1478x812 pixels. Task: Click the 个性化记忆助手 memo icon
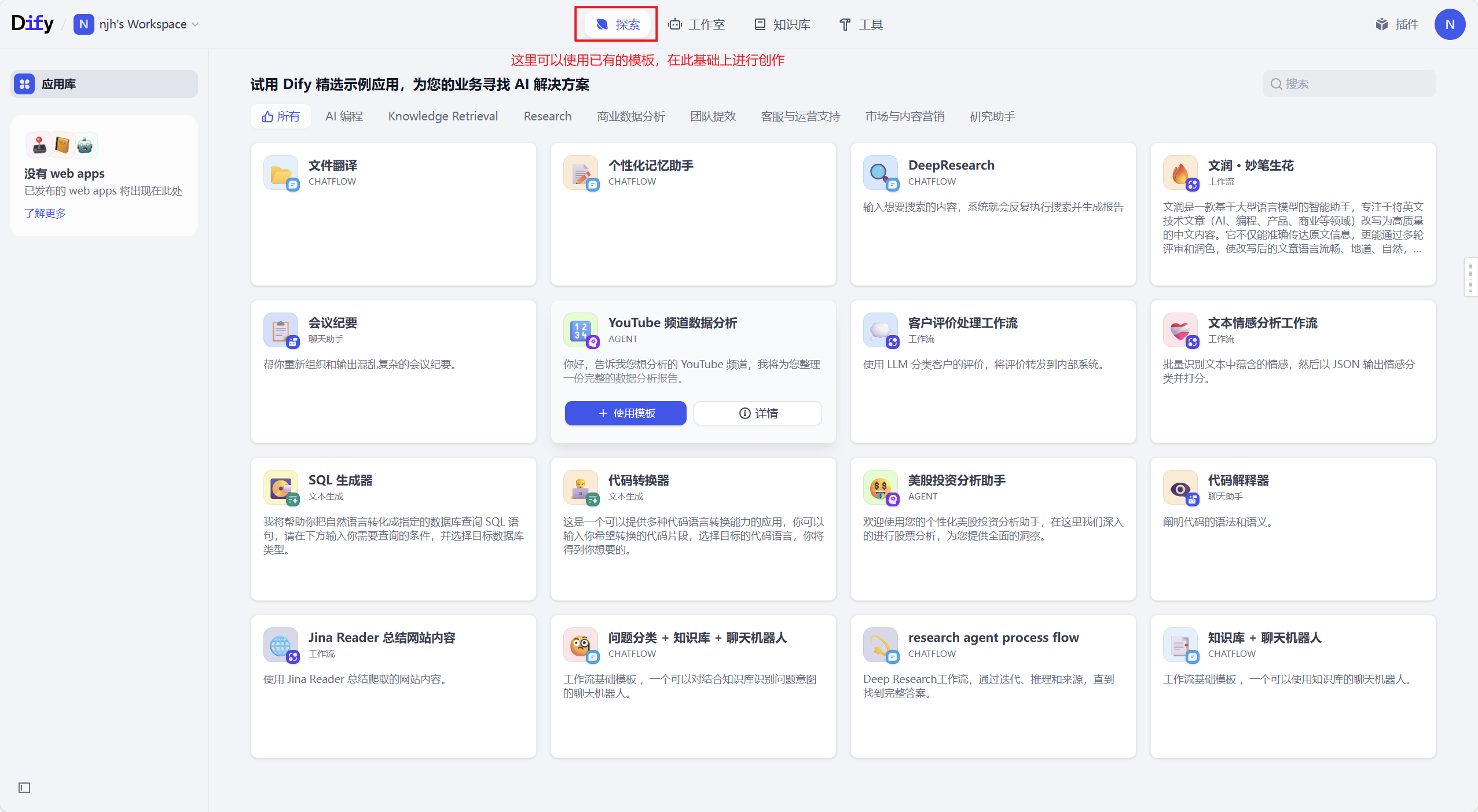581,172
